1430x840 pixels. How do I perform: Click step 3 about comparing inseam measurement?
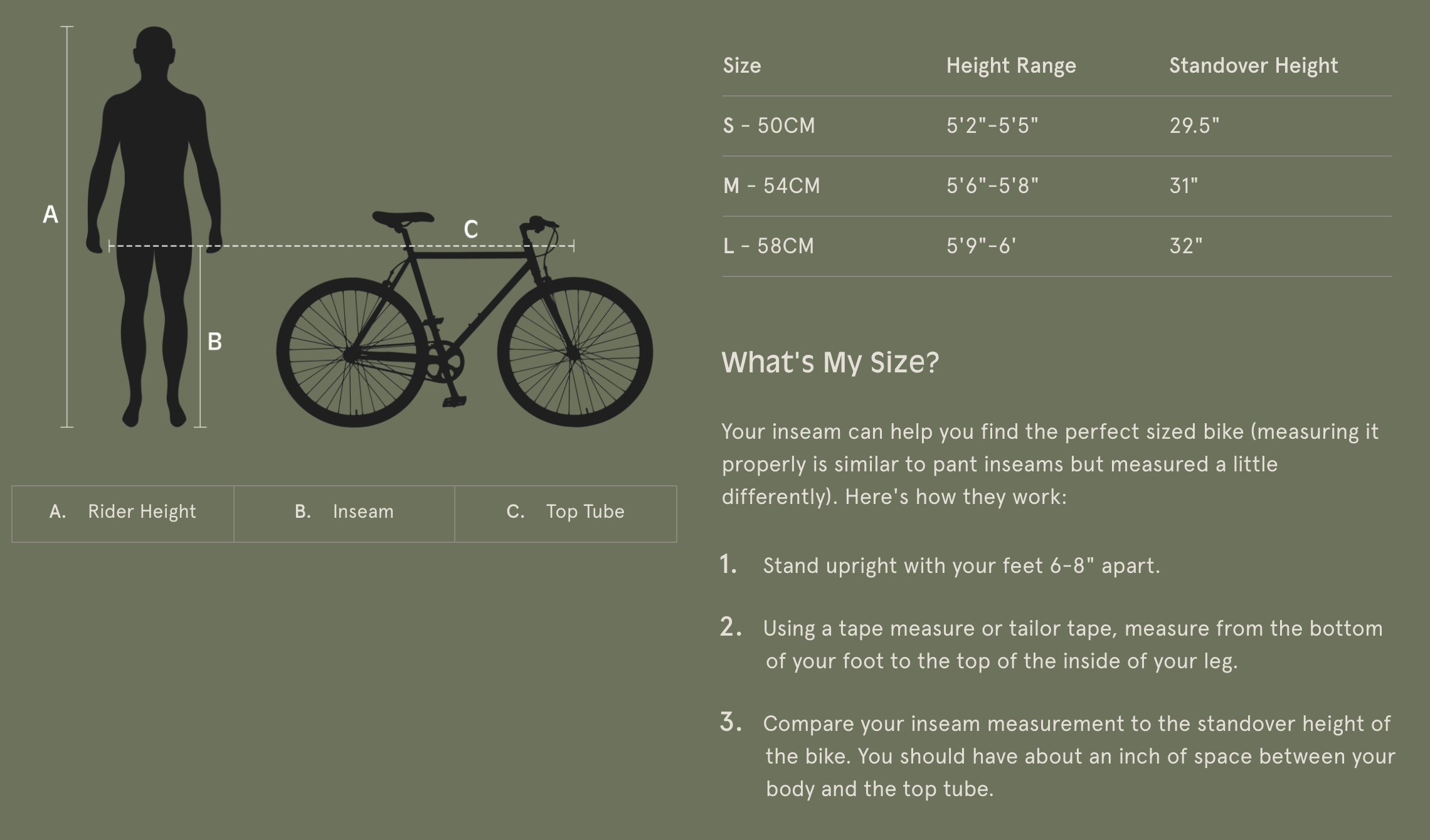pyautogui.click(x=1066, y=756)
